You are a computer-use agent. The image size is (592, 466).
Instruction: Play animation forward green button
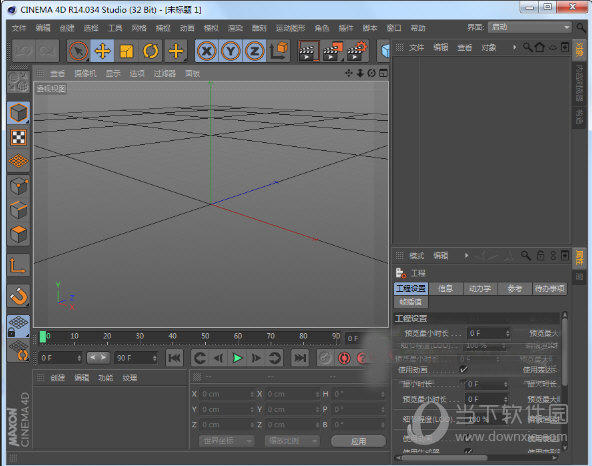[x=237, y=358]
